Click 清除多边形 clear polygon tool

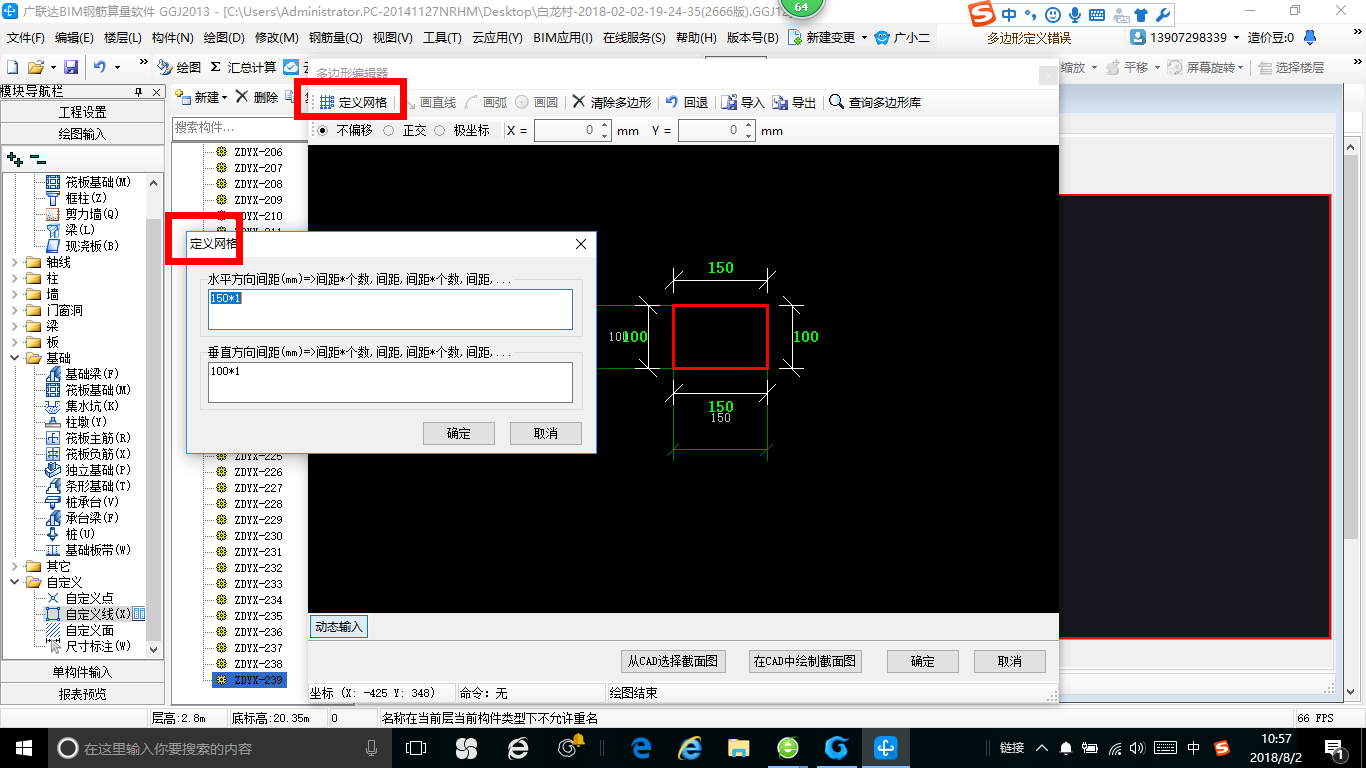611,102
